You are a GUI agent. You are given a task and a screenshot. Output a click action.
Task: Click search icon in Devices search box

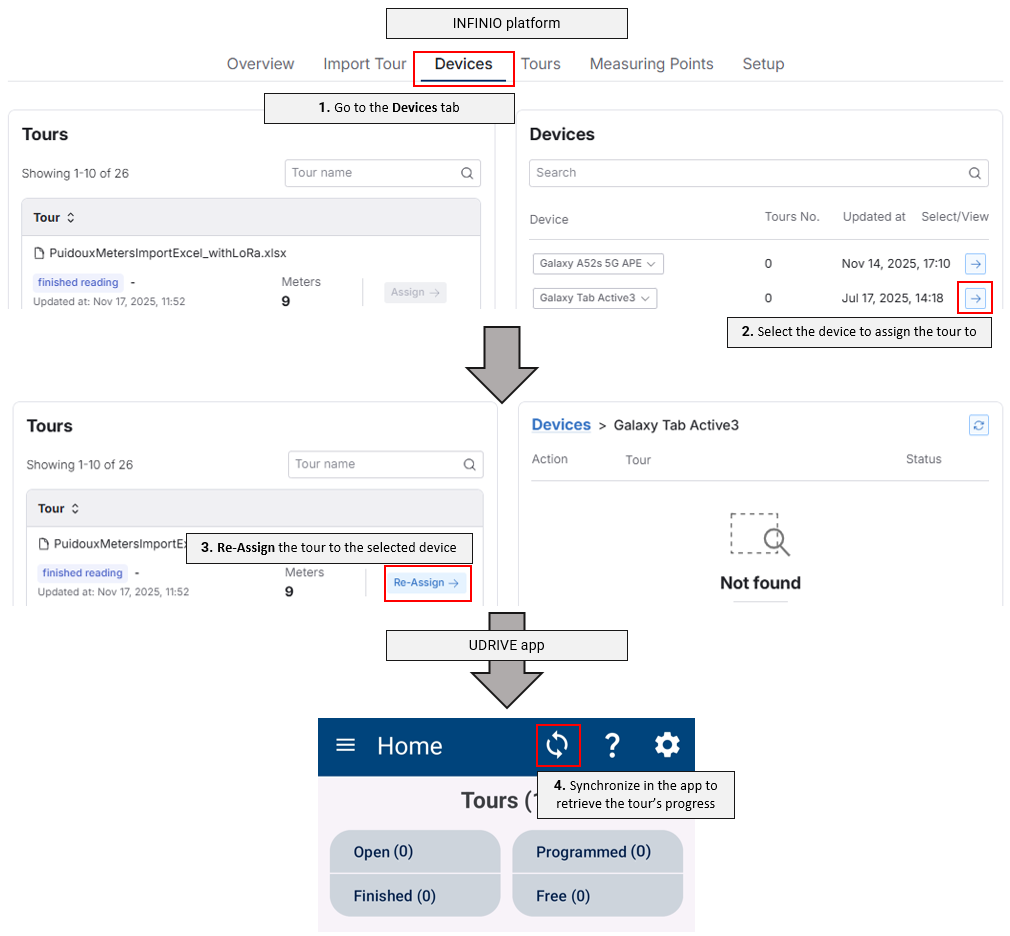[975, 173]
